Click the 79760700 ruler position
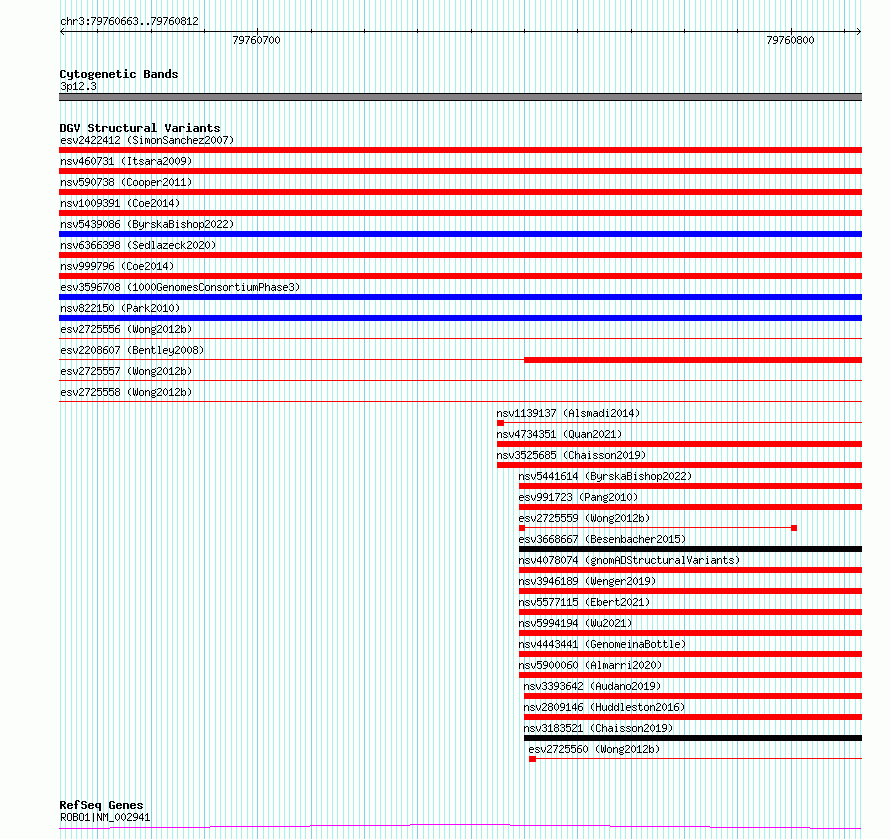This screenshot has height=839, width=890. pos(257,40)
